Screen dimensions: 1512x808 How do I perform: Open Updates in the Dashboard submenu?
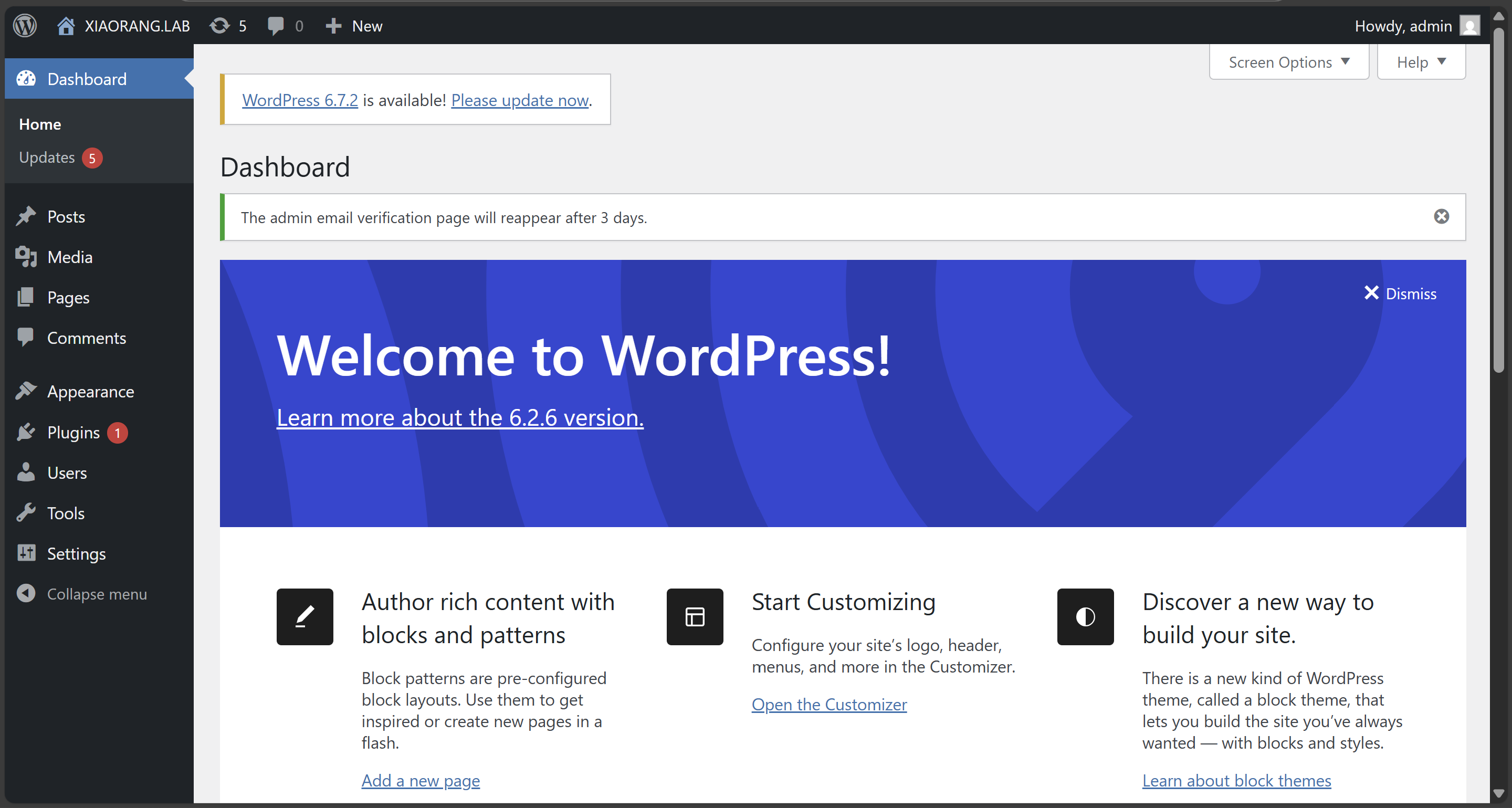coord(47,158)
